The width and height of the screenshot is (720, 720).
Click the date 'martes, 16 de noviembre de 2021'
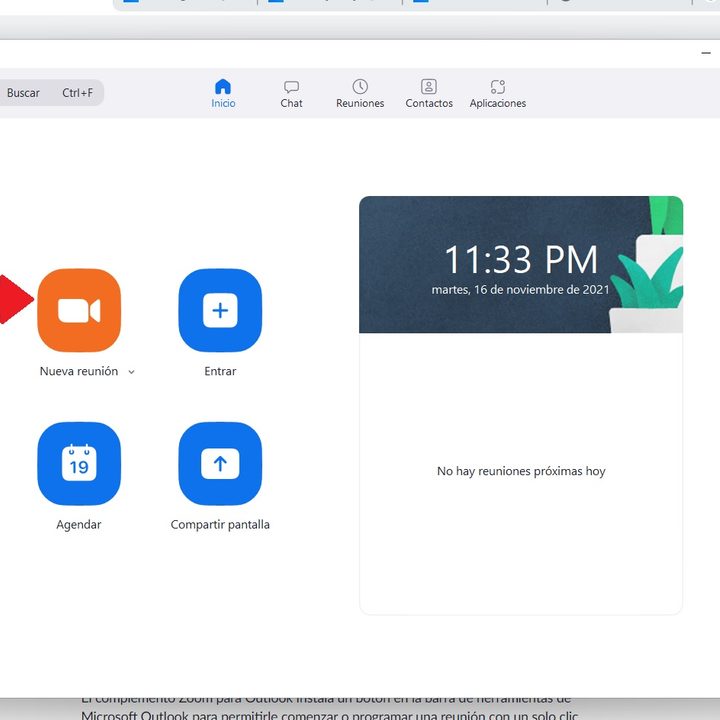click(x=520, y=290)
